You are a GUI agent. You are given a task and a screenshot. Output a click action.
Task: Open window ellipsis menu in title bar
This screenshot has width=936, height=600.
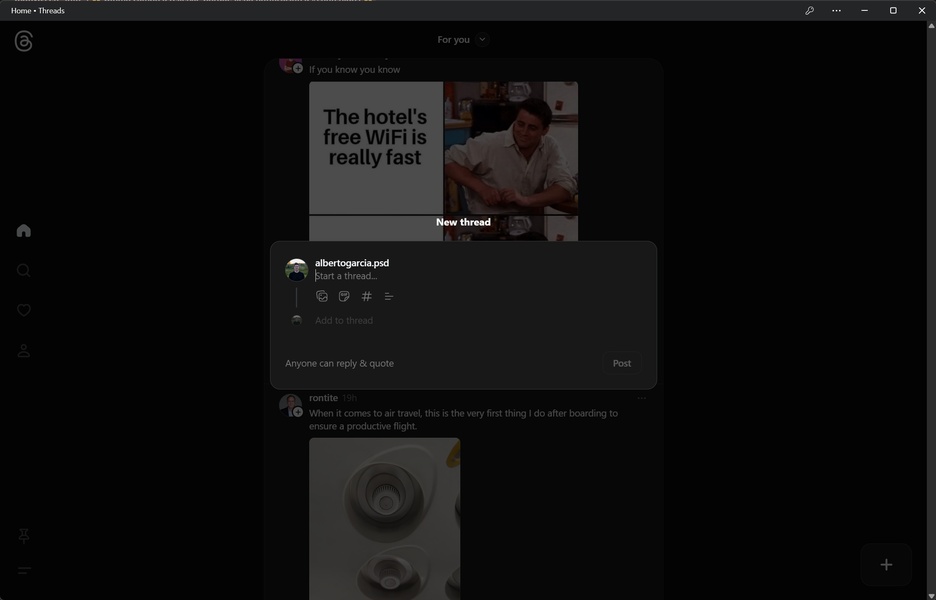[x=836, y=10]
